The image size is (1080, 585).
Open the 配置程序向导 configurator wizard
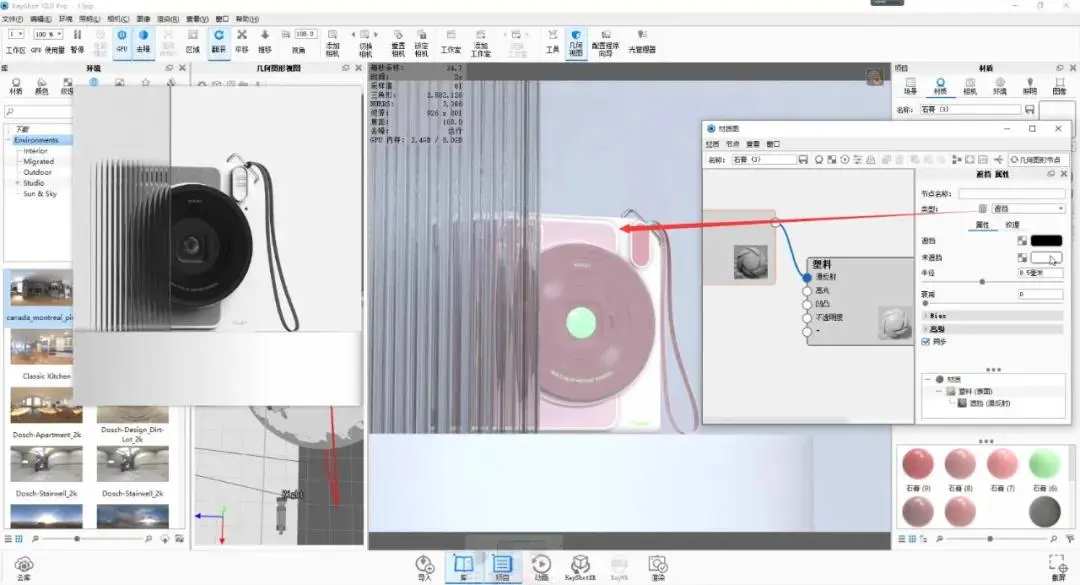[x=605, y=43]
